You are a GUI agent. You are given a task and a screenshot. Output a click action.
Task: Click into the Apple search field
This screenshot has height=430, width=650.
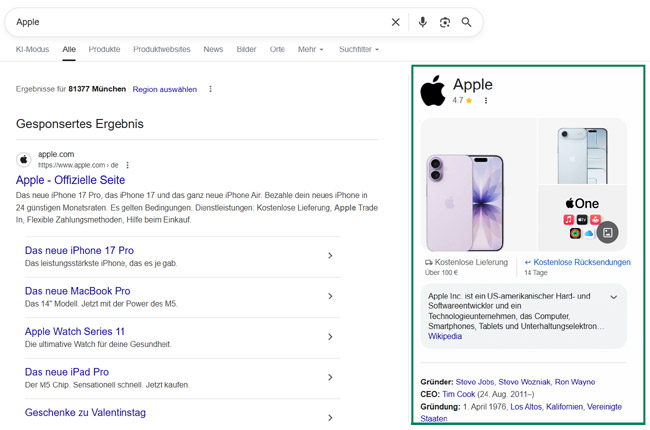(200, 22)
